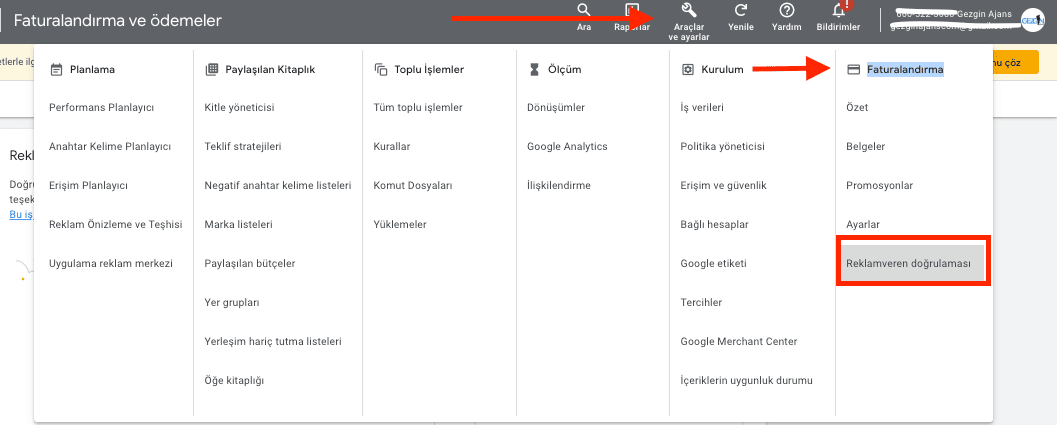The width and height of the screenshot is (1057, 425).
Task: Open the Yardım help icon
Action: (786, 10)
